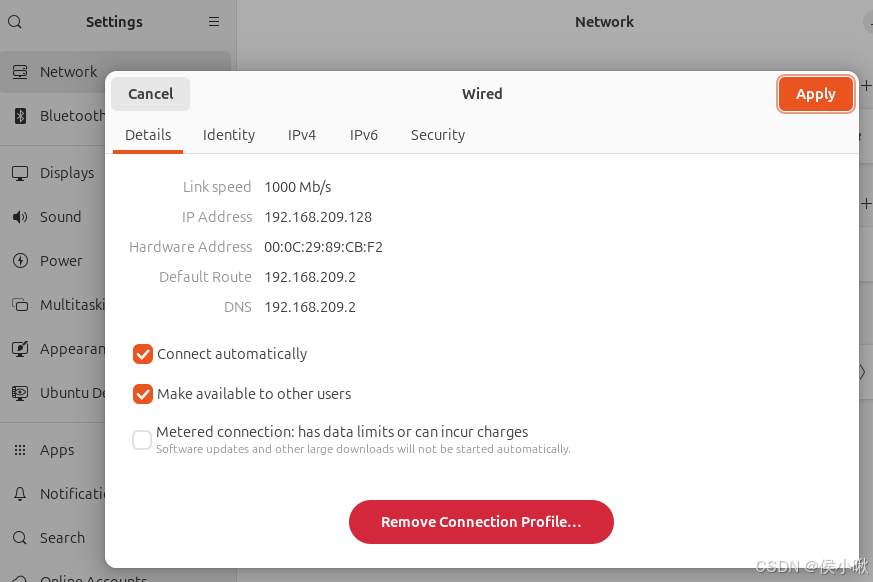Click the Network panel header title
Viewport: 873px width, 582px height.
(x=604, y=22)
